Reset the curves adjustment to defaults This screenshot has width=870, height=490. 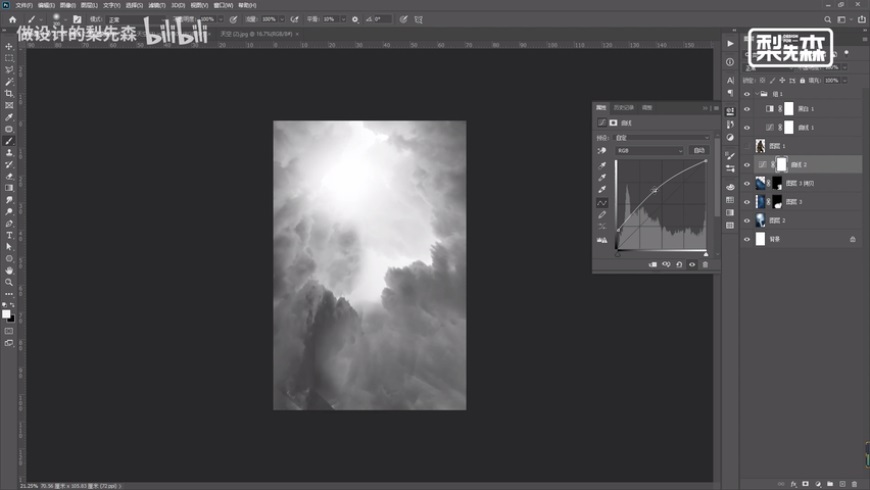680,264
